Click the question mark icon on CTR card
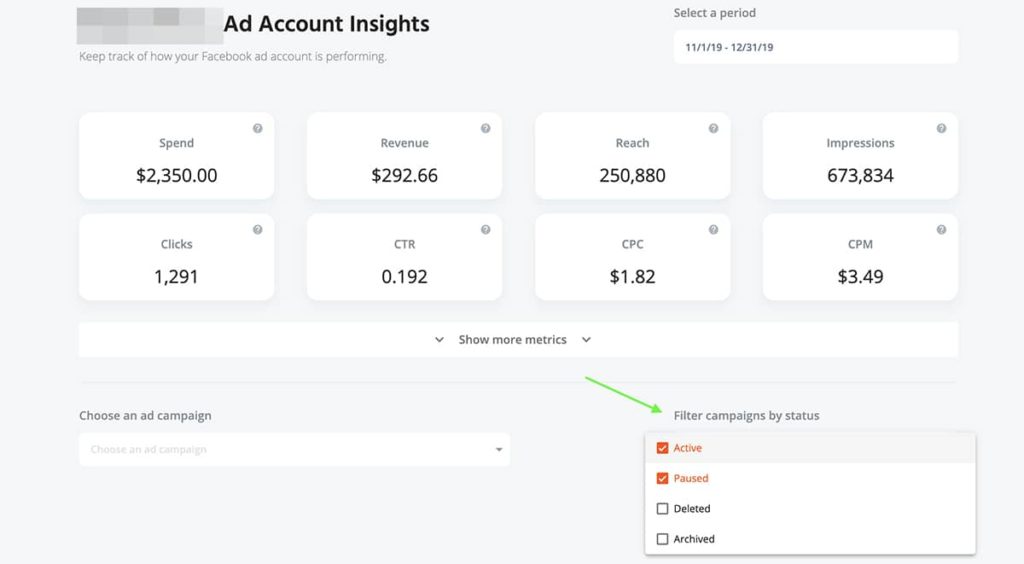 click(x=485, y=229)
